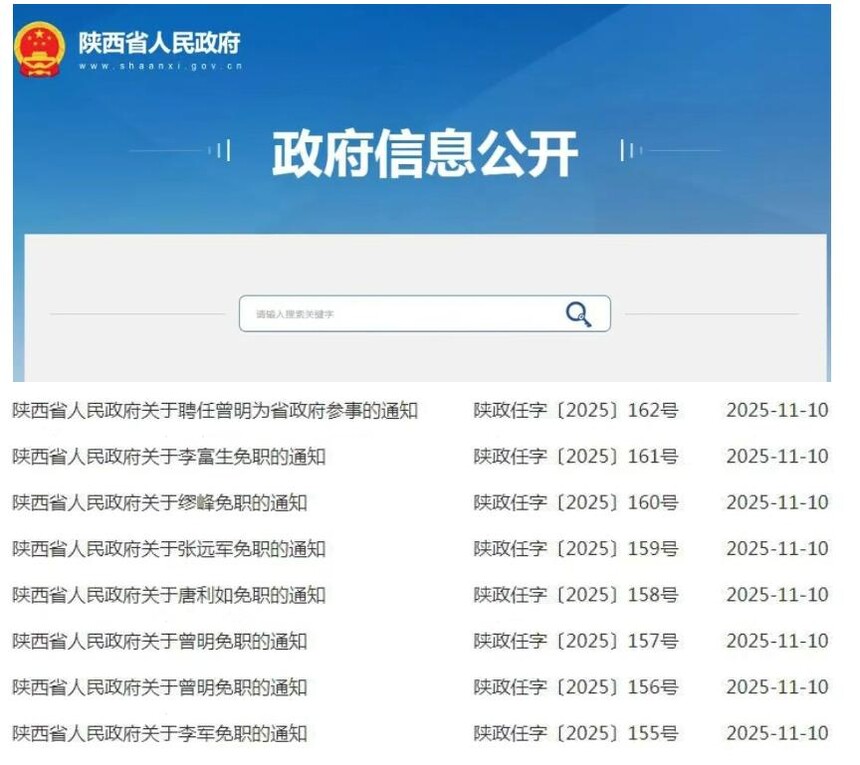This screenshot has width=860, height=765.
Task: Click the magnifier search icon
Action: [x=575, y=313]
